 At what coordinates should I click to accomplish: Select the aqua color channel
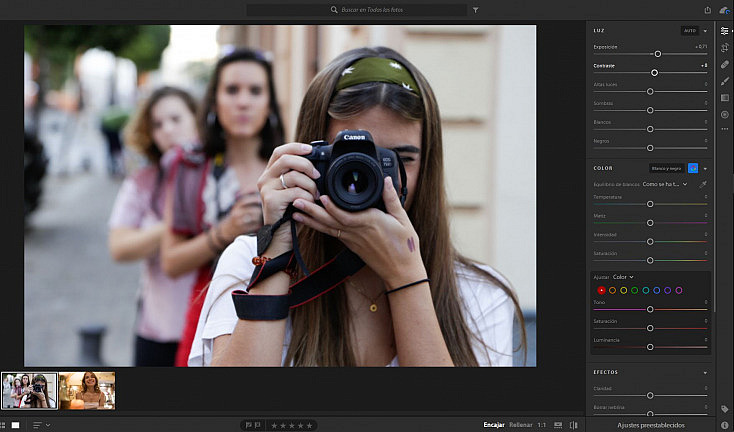[x=646, y=290]
